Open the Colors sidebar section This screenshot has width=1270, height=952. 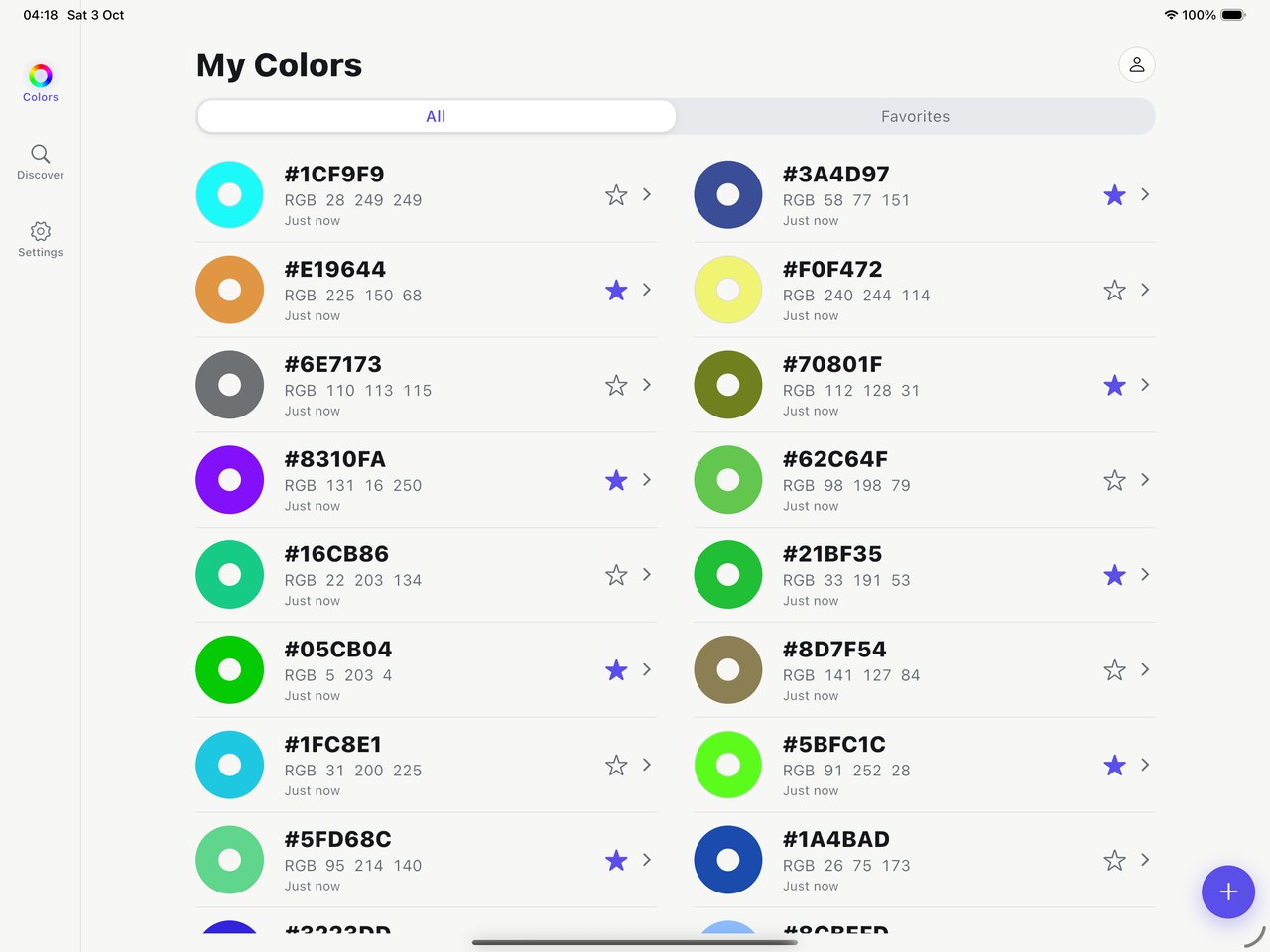click(x=40, y=83)
